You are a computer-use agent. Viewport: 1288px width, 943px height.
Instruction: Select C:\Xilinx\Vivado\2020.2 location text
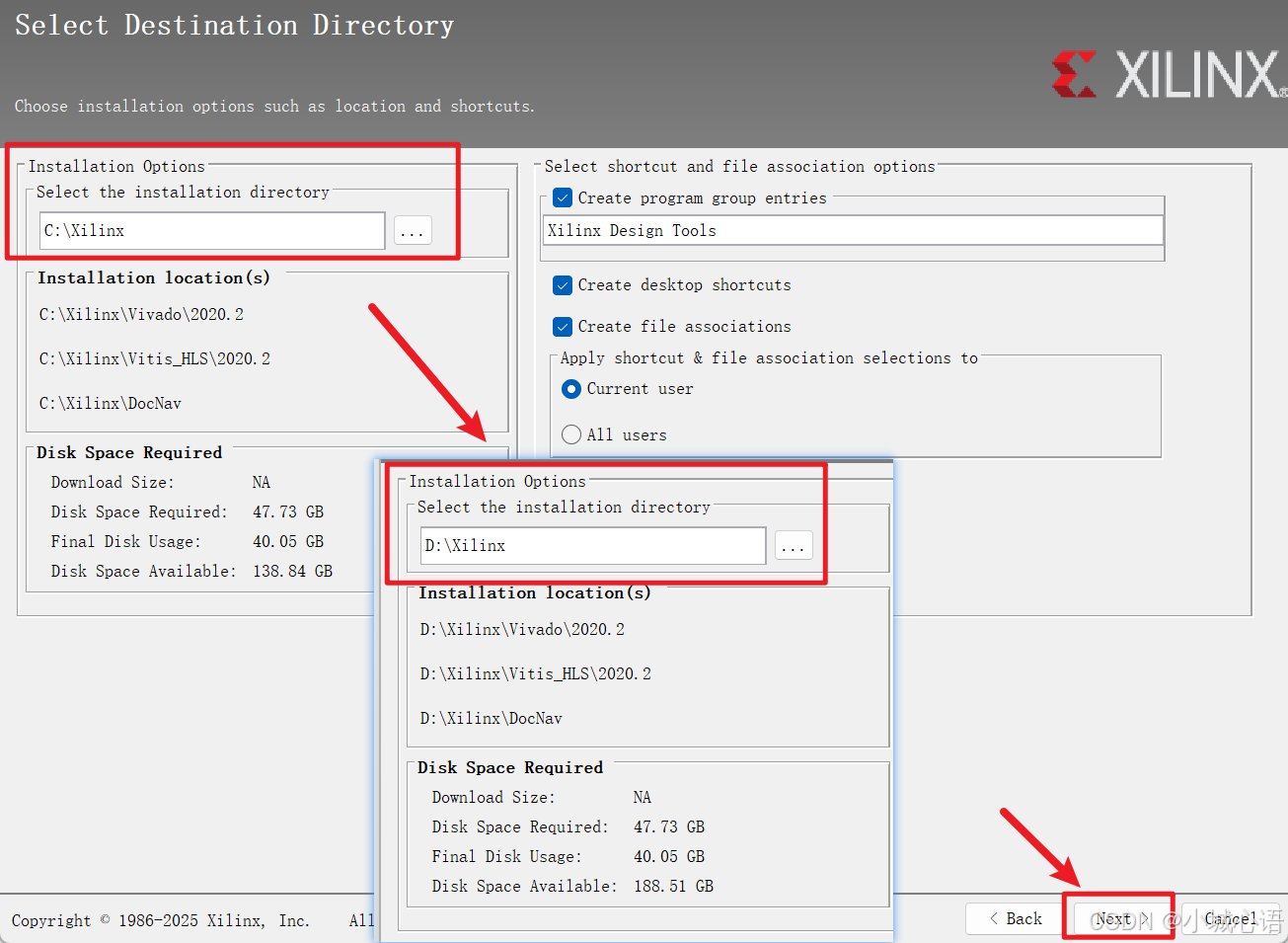pyautogui.click(x=141, y=314)
